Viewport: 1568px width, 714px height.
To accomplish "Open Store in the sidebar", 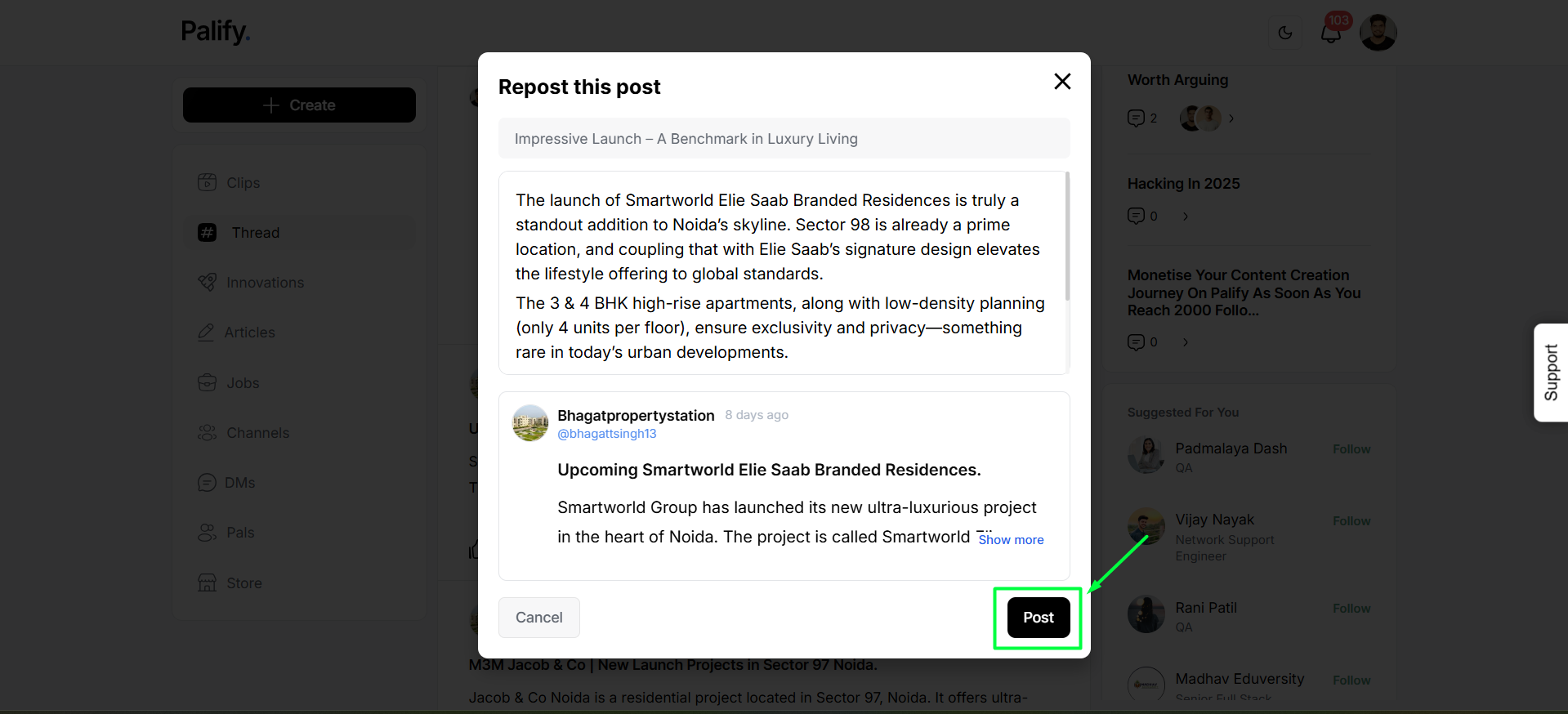I will tap(299, 583).
